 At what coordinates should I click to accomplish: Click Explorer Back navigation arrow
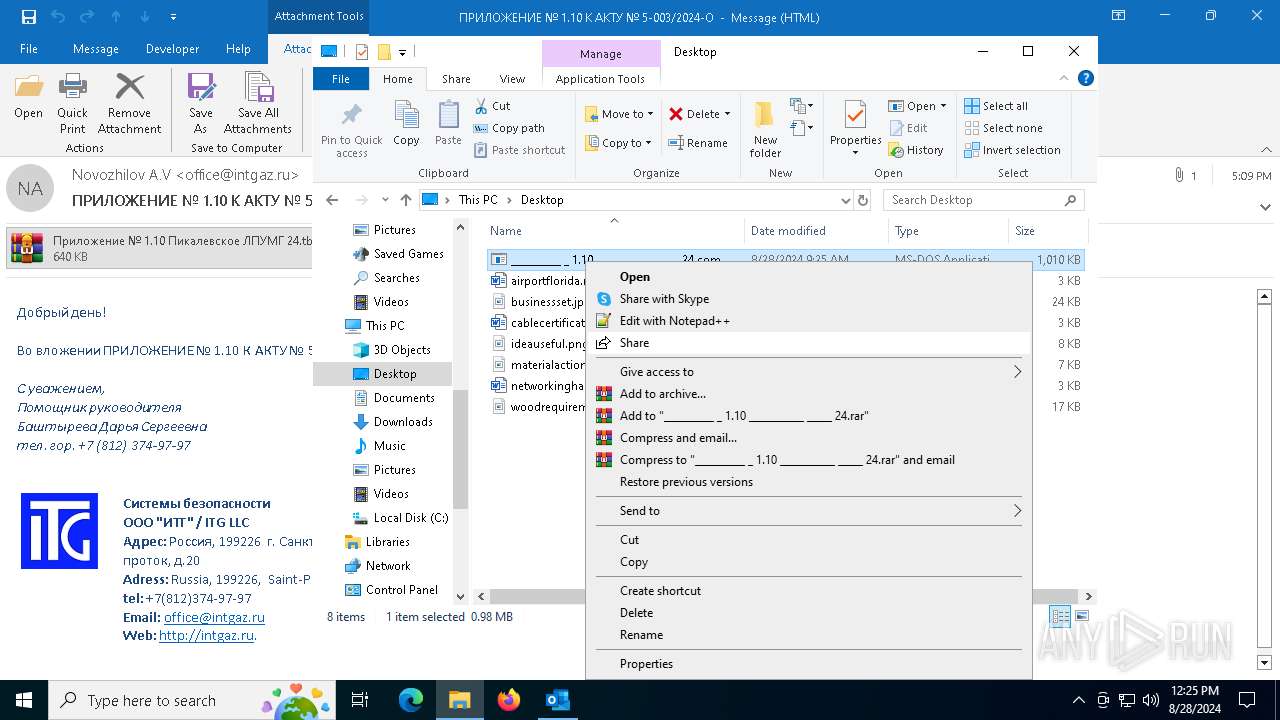332,200
